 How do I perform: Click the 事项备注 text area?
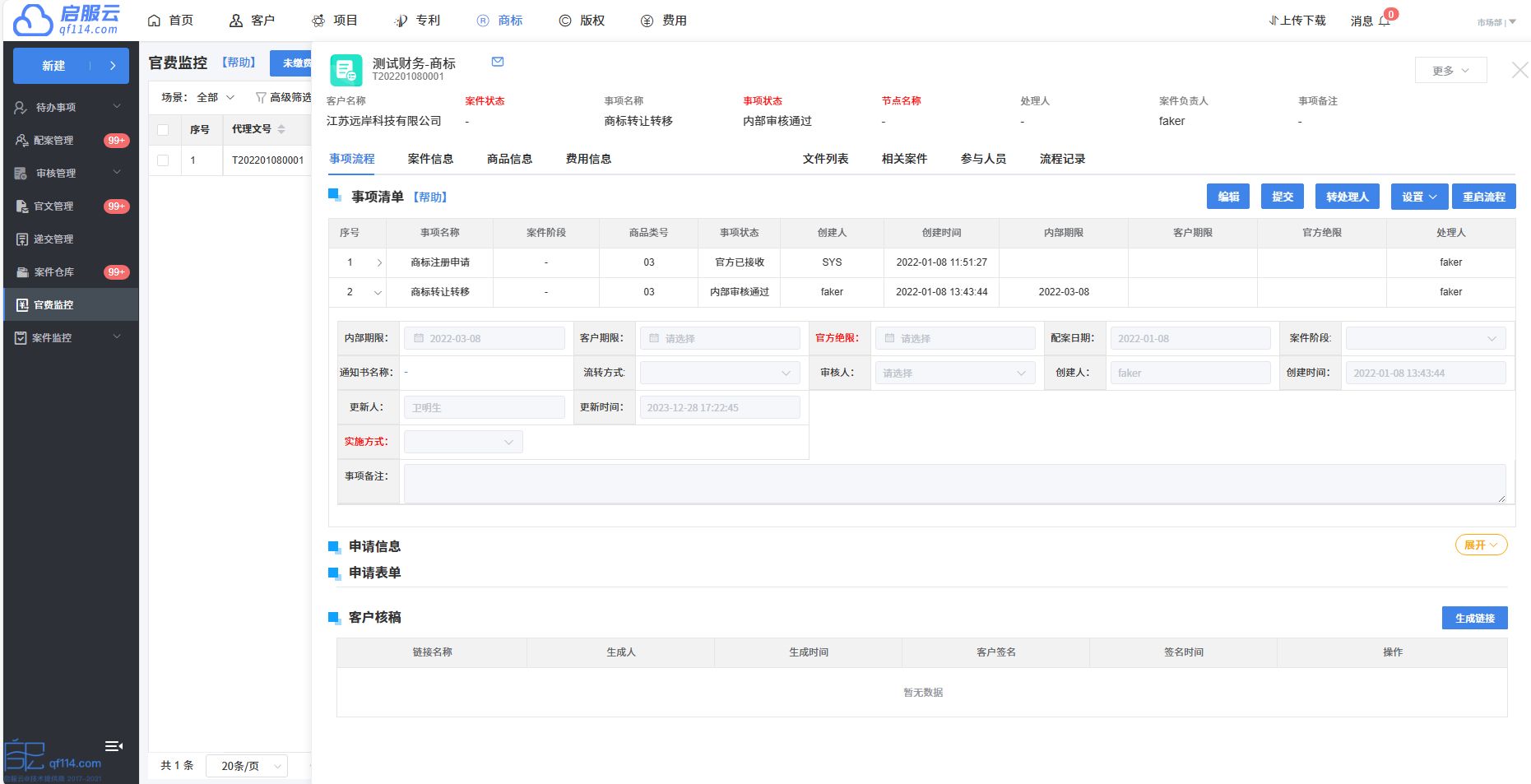[x=954, y=484]
